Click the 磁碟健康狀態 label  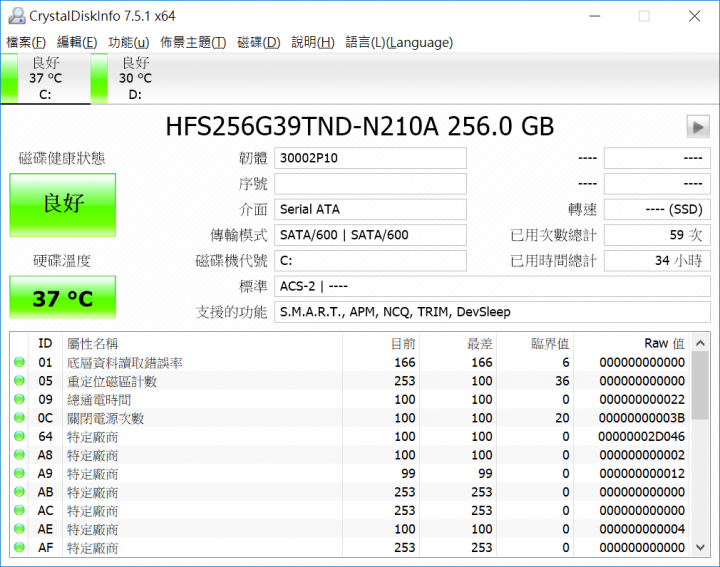click(x=62, y=158)
